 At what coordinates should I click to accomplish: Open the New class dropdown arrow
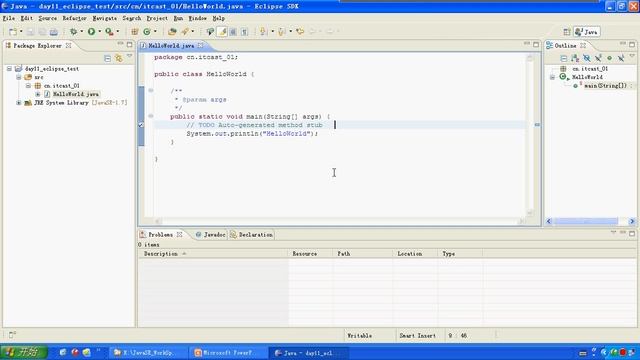(x=155, y=31)
